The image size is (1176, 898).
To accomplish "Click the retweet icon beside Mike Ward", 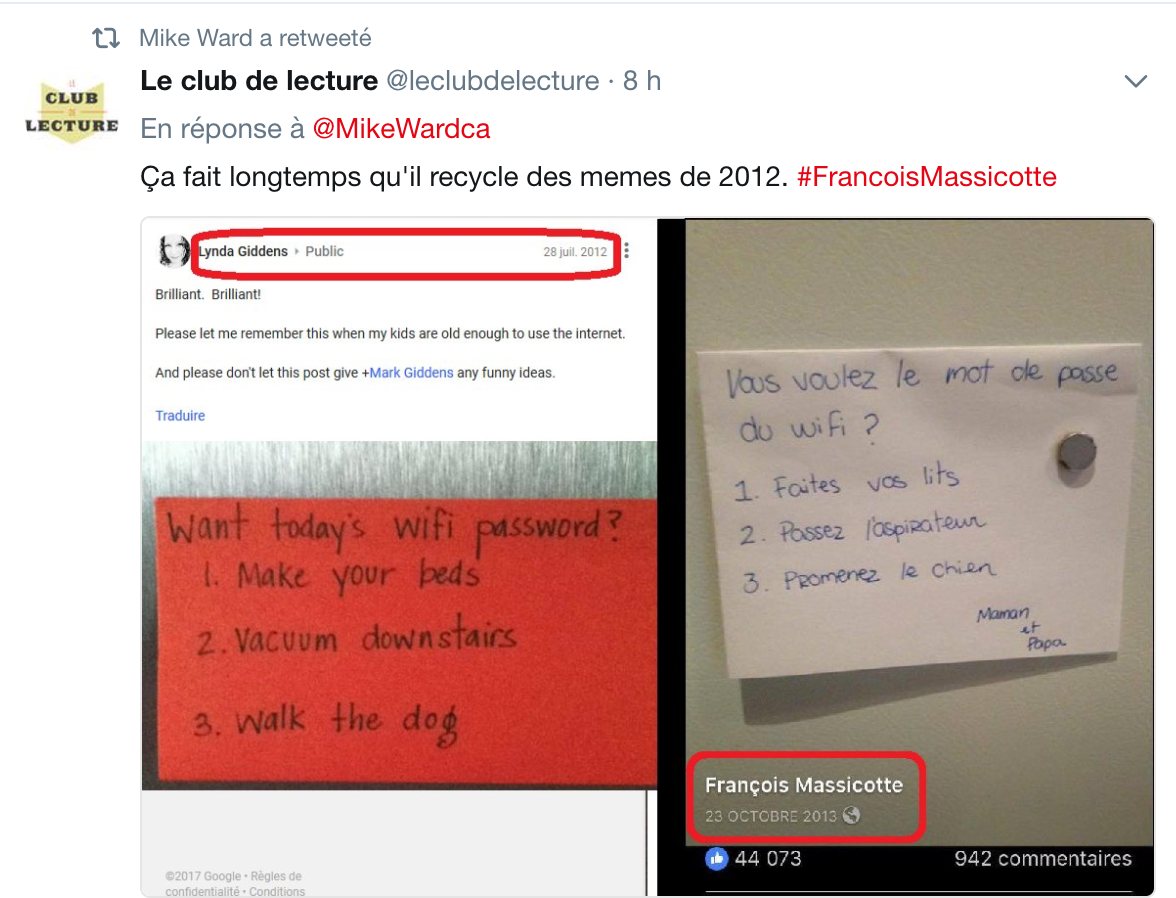I will coord(106,38).
